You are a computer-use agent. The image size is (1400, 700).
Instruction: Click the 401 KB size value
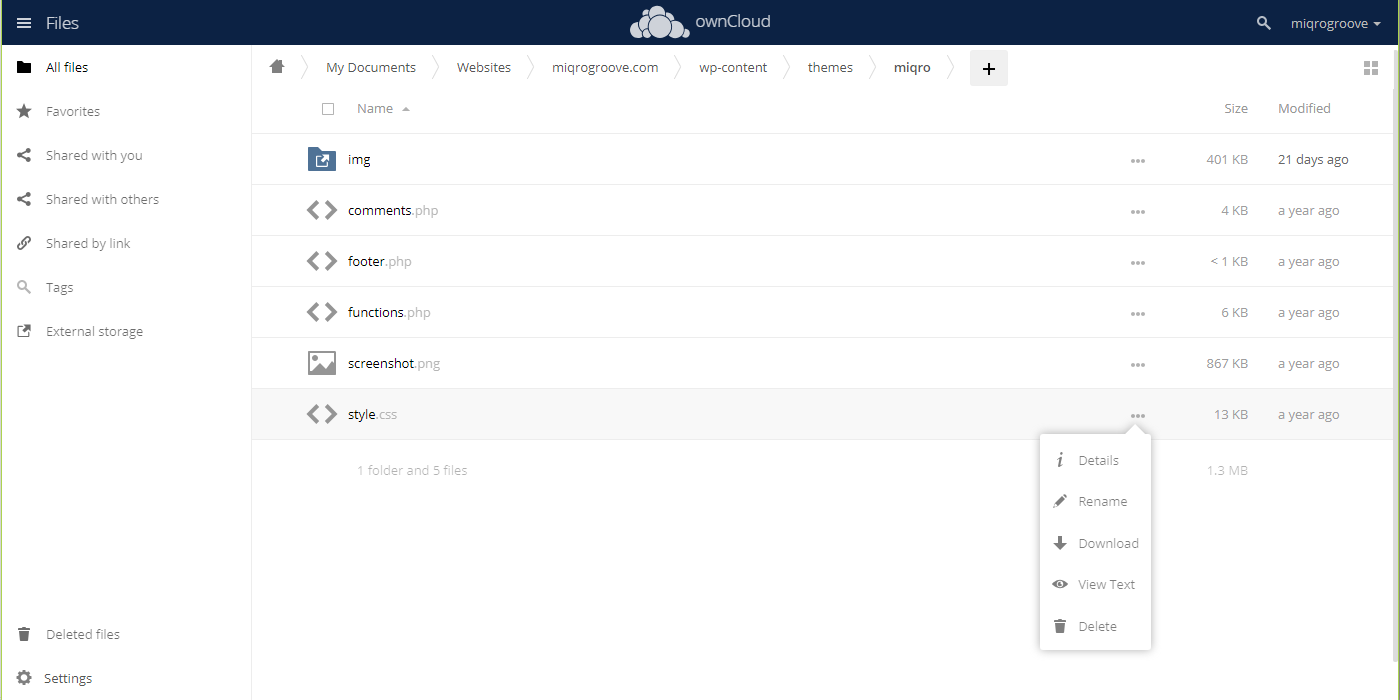tap(1227, 160)
